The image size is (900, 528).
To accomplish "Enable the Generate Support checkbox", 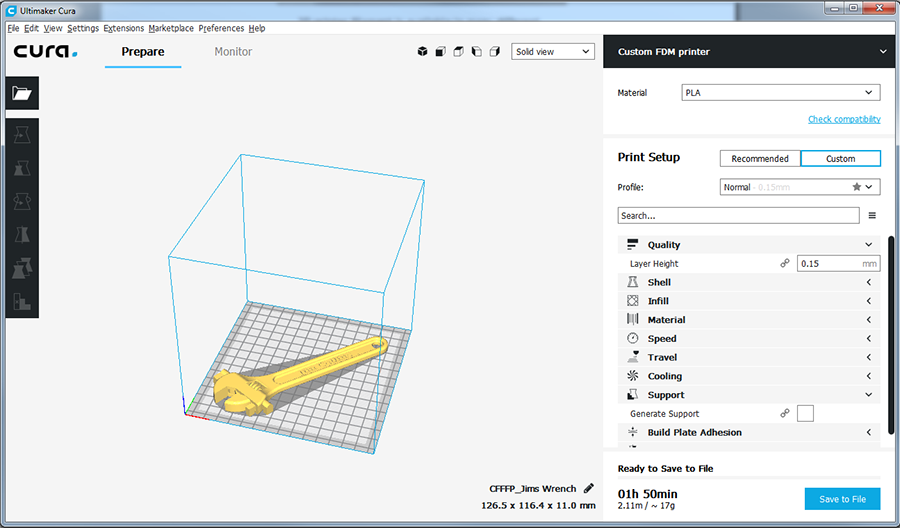I will coord(805,414).
